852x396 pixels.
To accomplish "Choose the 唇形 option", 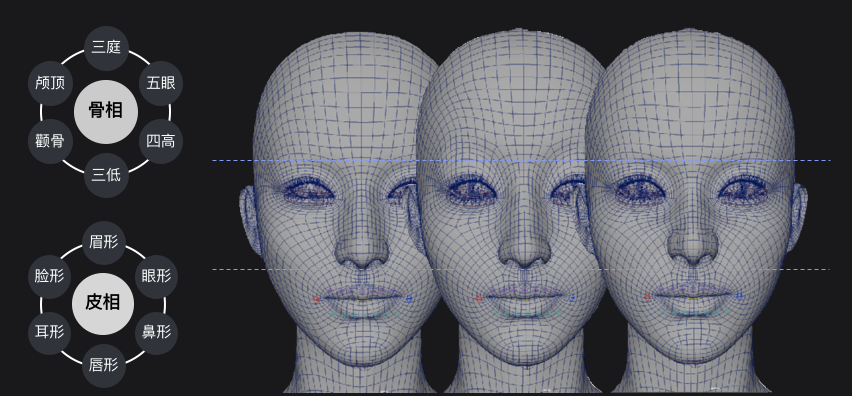I will 104,366.
